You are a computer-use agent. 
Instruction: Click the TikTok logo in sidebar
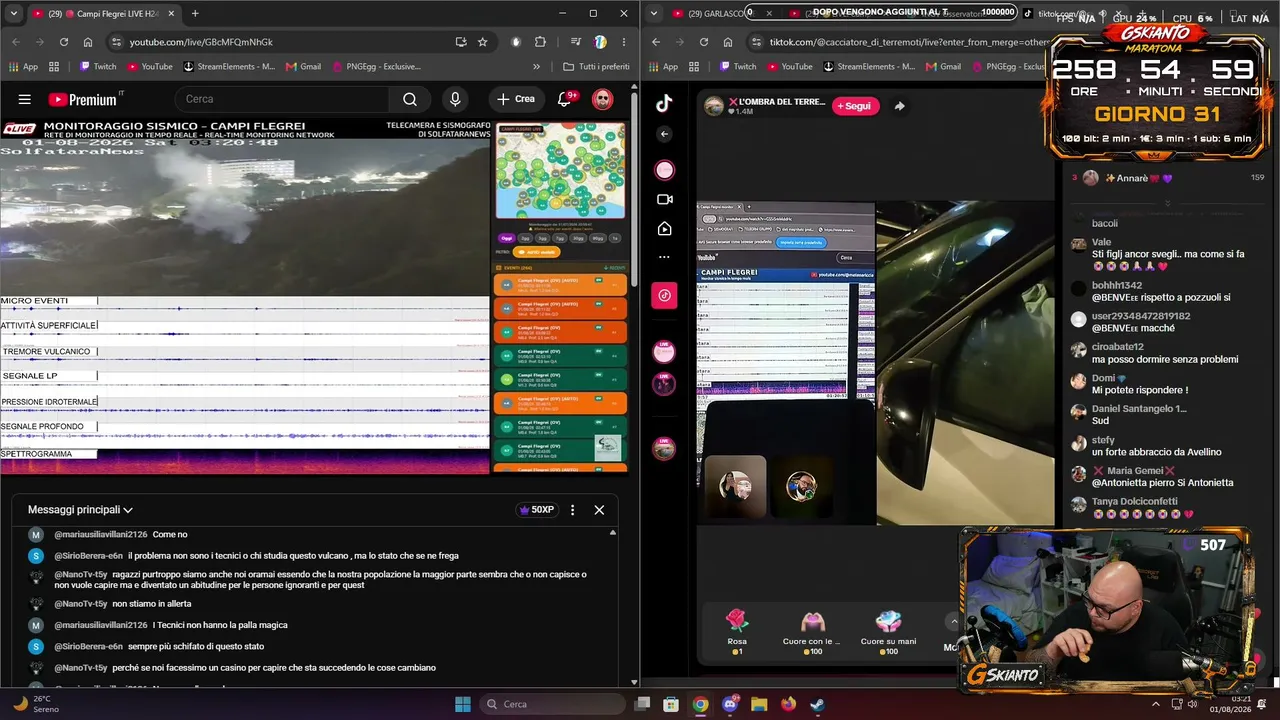[664, 103]
